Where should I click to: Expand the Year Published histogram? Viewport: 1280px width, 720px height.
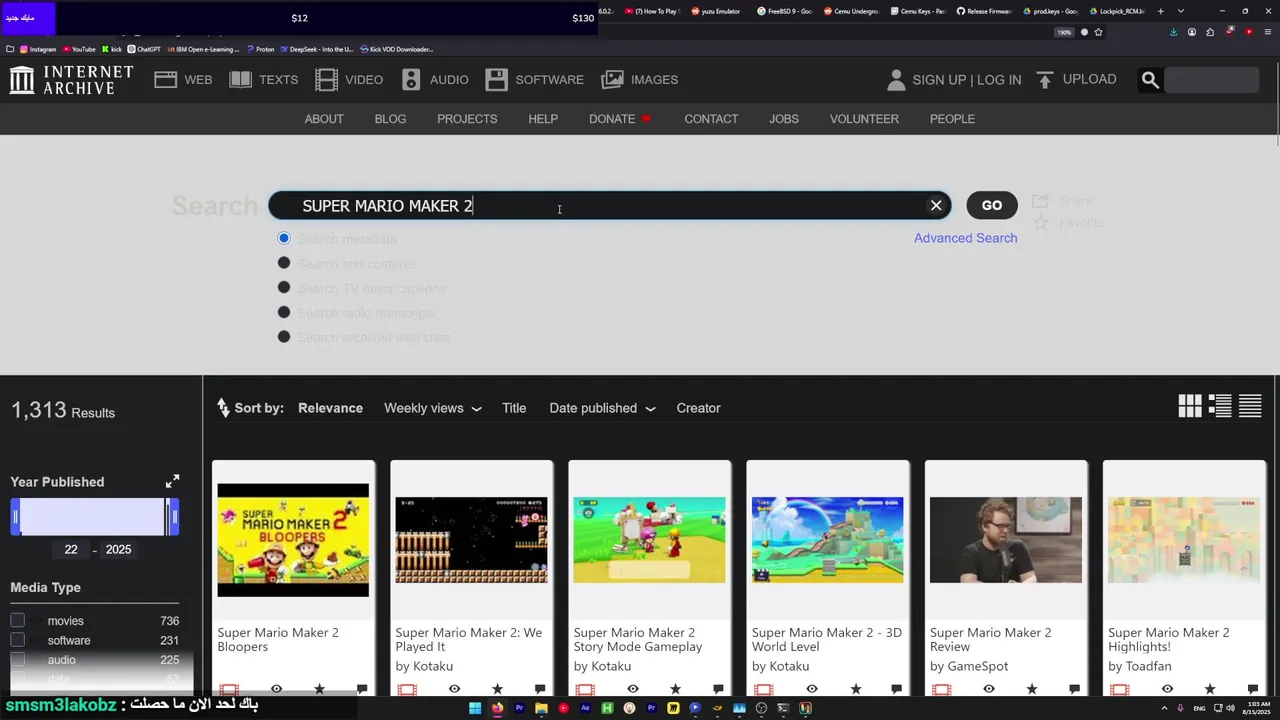(172, 482)
